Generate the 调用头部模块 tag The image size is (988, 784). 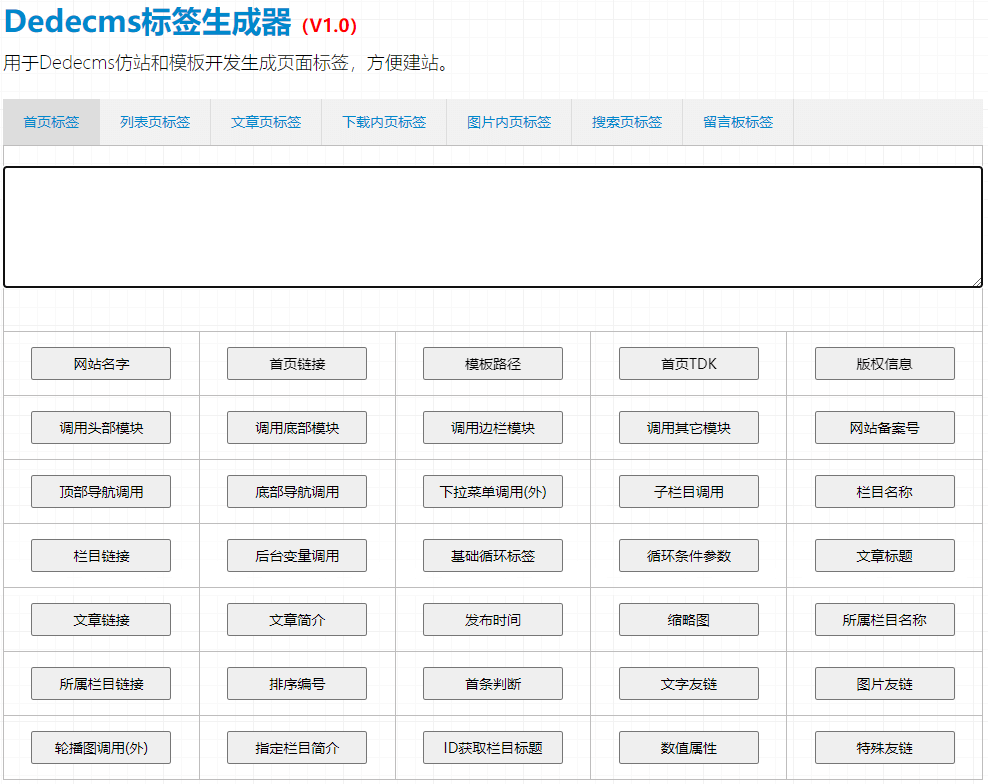point(101,428)
